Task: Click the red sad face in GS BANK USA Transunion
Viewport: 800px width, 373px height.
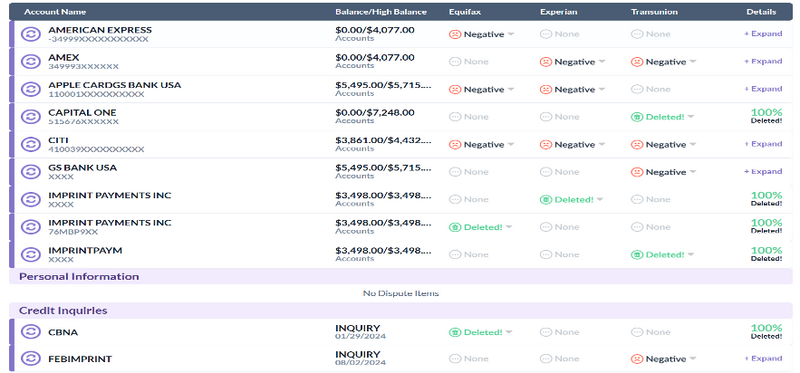Action: click(x=637, y=172)
